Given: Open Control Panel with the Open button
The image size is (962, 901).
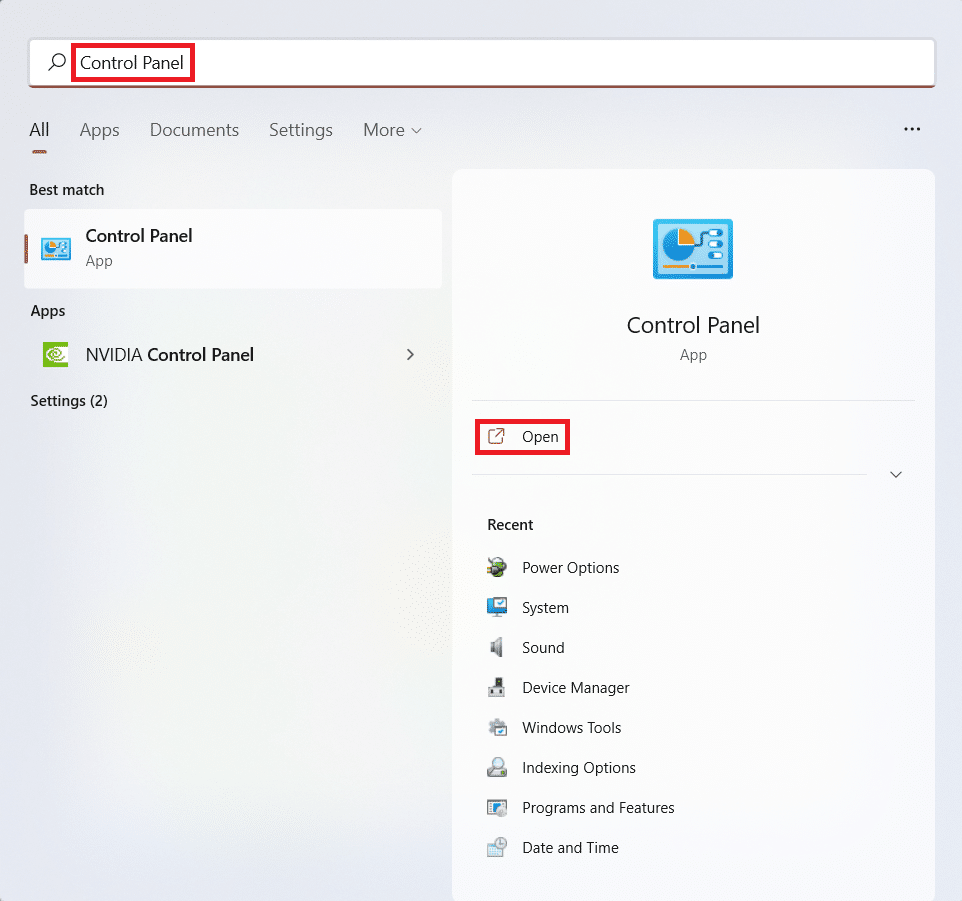Looking at the screenshot, I should point(523,437).
